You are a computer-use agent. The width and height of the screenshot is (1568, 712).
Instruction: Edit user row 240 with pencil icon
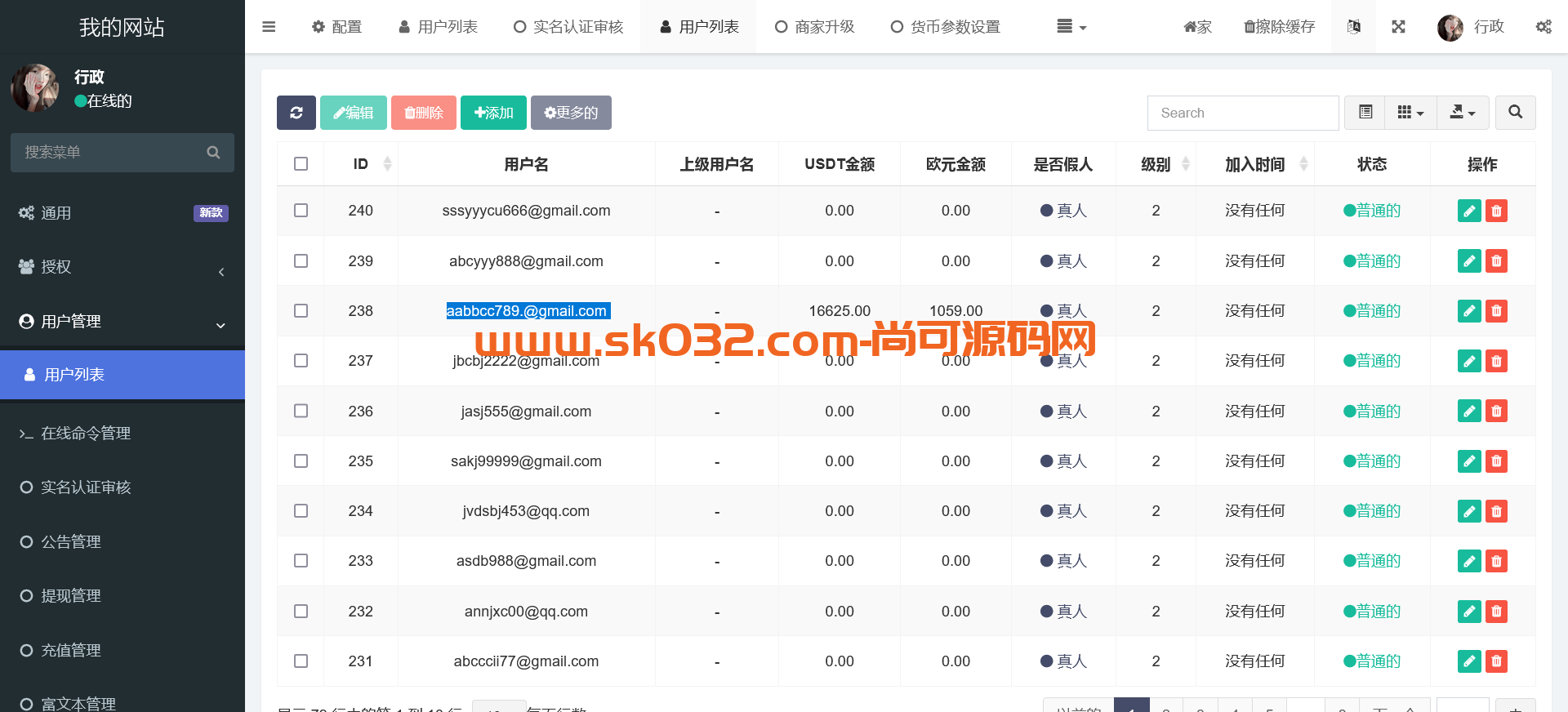(1469, 211)
